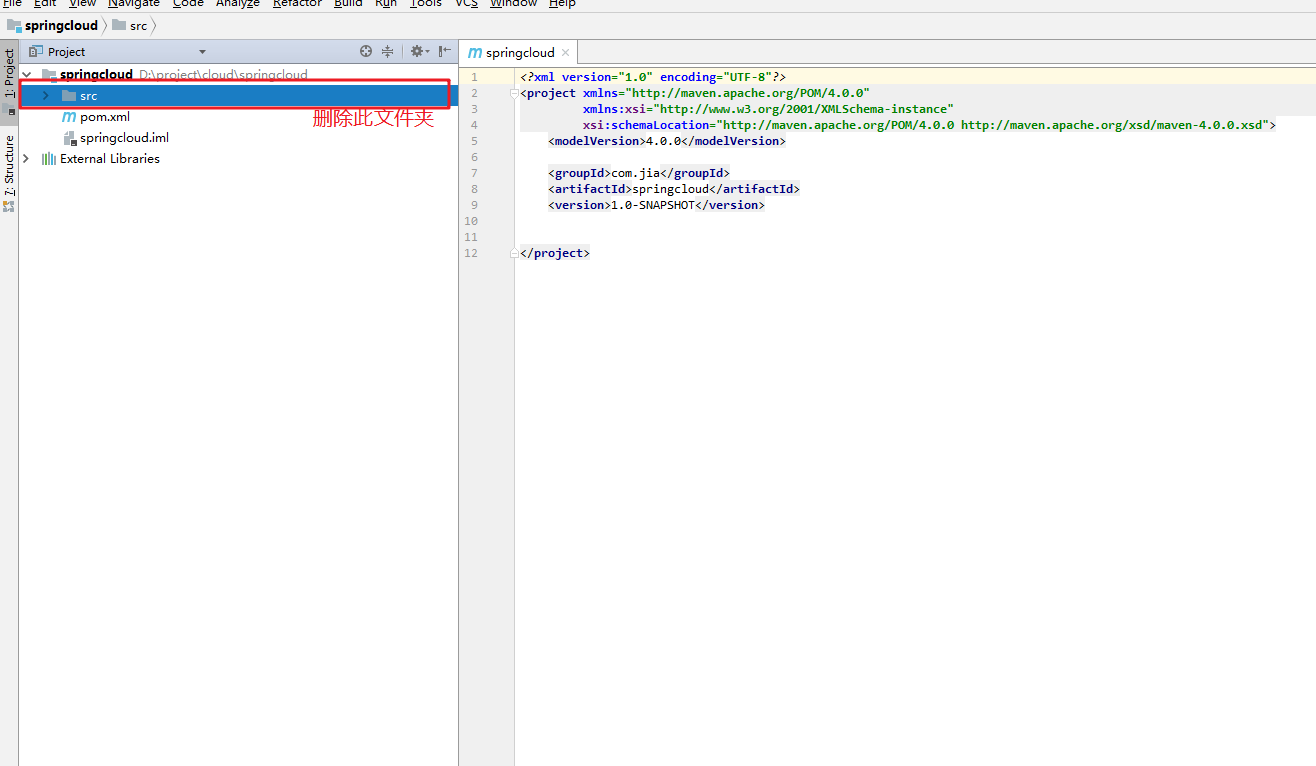Viewport: 1316px width, 766px height.
Task: Collapse all nodes in Project panel
Action: click(x=388, y=51)
